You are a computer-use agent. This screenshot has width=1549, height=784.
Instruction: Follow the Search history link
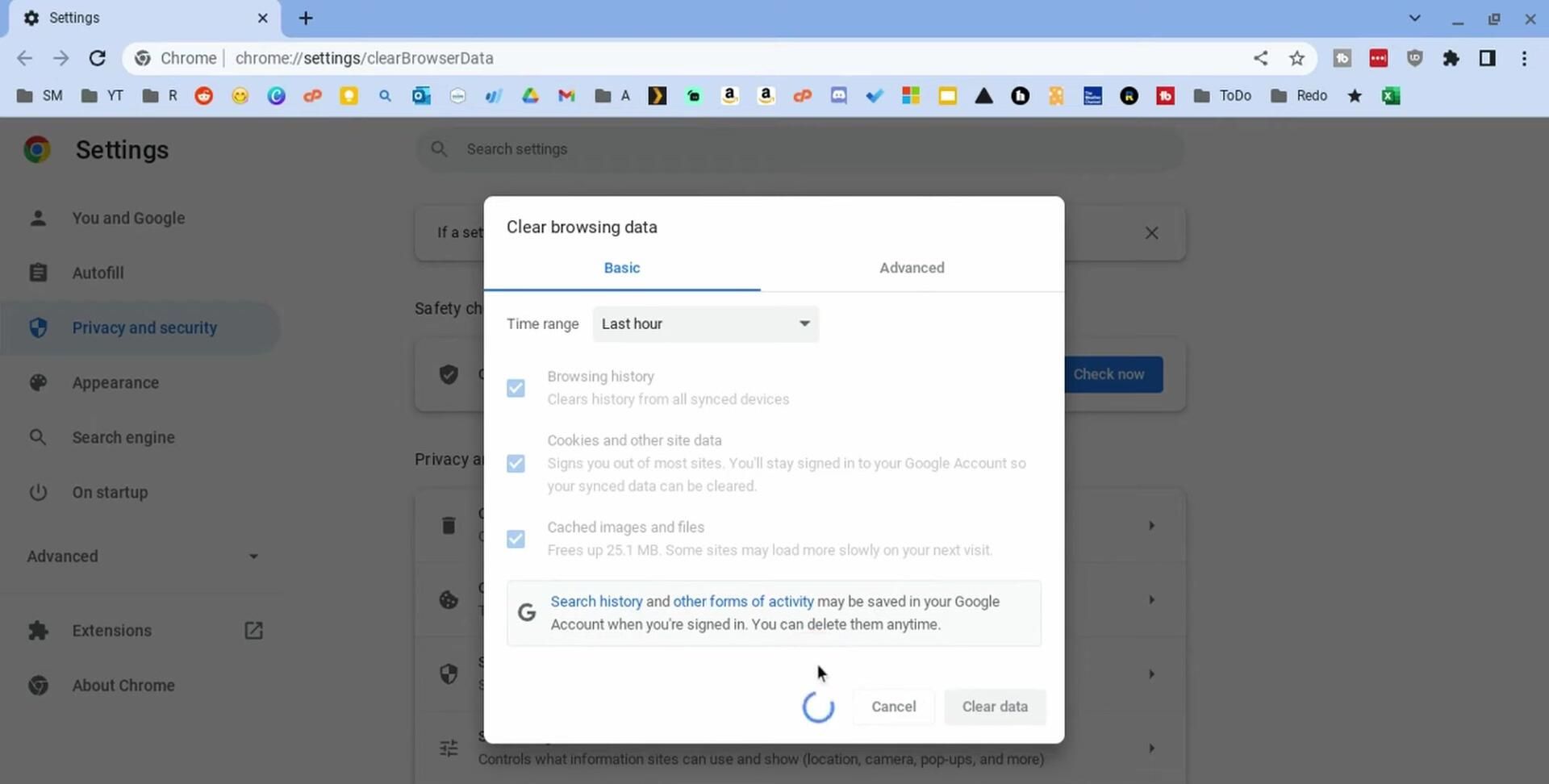pyautogui.click(x=596, y=602)
